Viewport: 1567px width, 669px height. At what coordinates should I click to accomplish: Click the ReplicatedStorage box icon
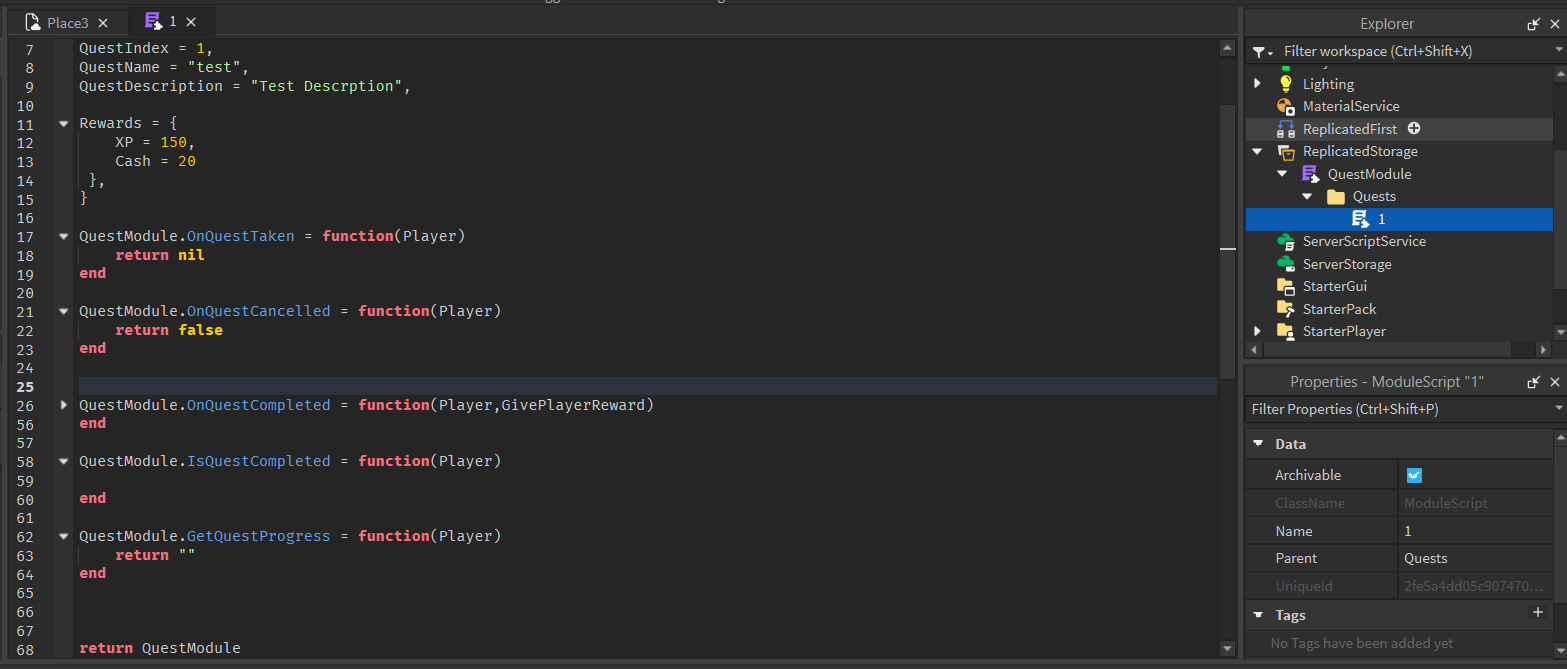(x=1286, y=152)
